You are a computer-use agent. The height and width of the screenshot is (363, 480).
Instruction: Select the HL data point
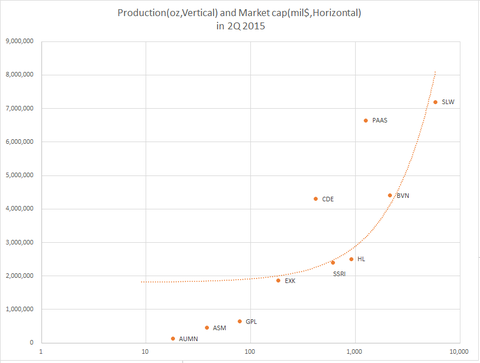[351, 259]
